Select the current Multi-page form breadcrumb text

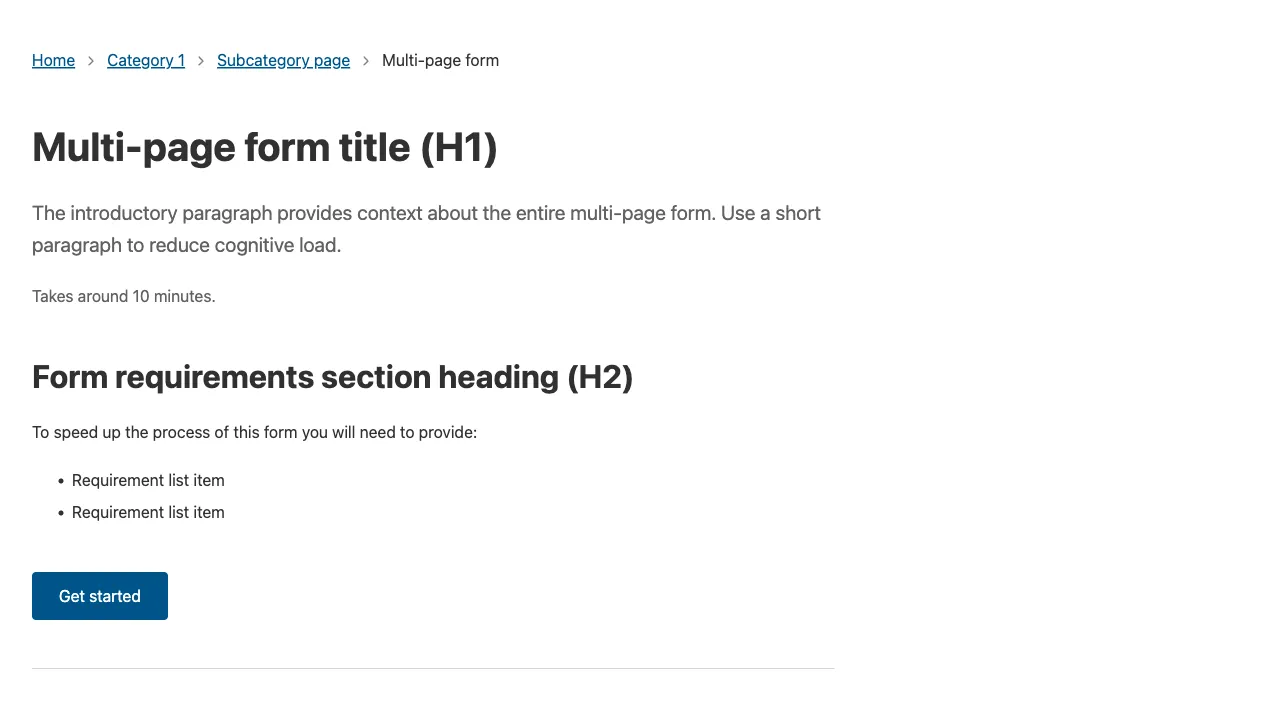point(440,61)
